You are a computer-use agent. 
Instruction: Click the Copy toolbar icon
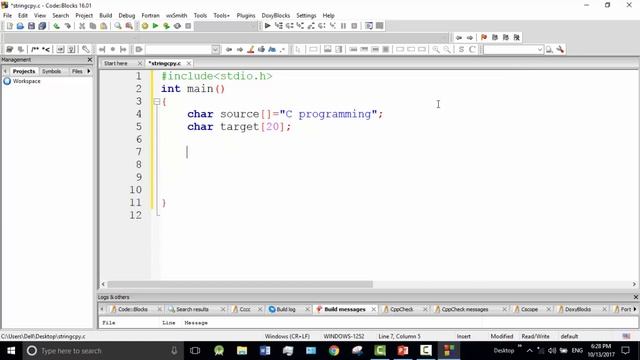click(x=93, y=26)
